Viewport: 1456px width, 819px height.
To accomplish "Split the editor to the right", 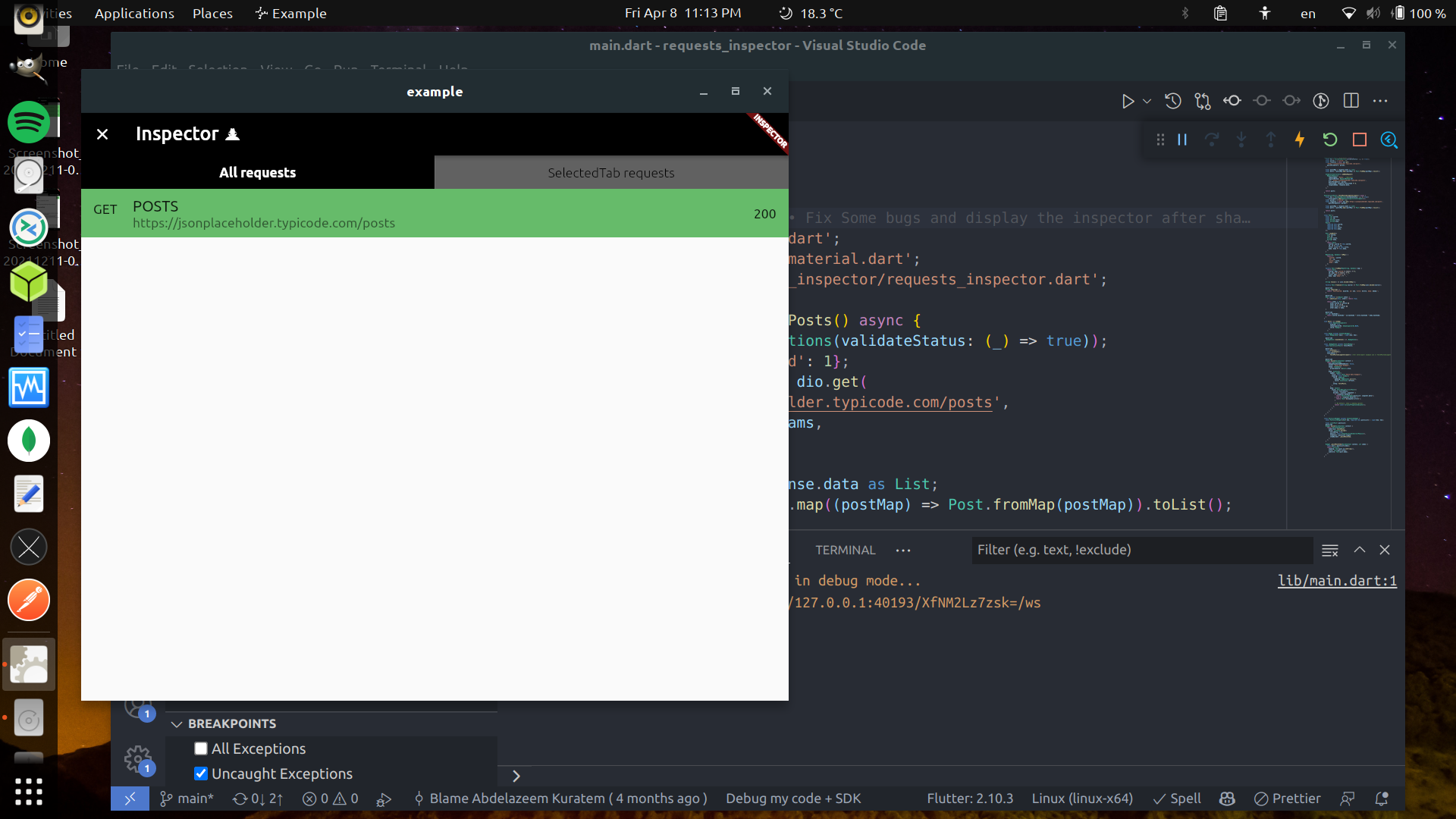I will click(1351, 101).
